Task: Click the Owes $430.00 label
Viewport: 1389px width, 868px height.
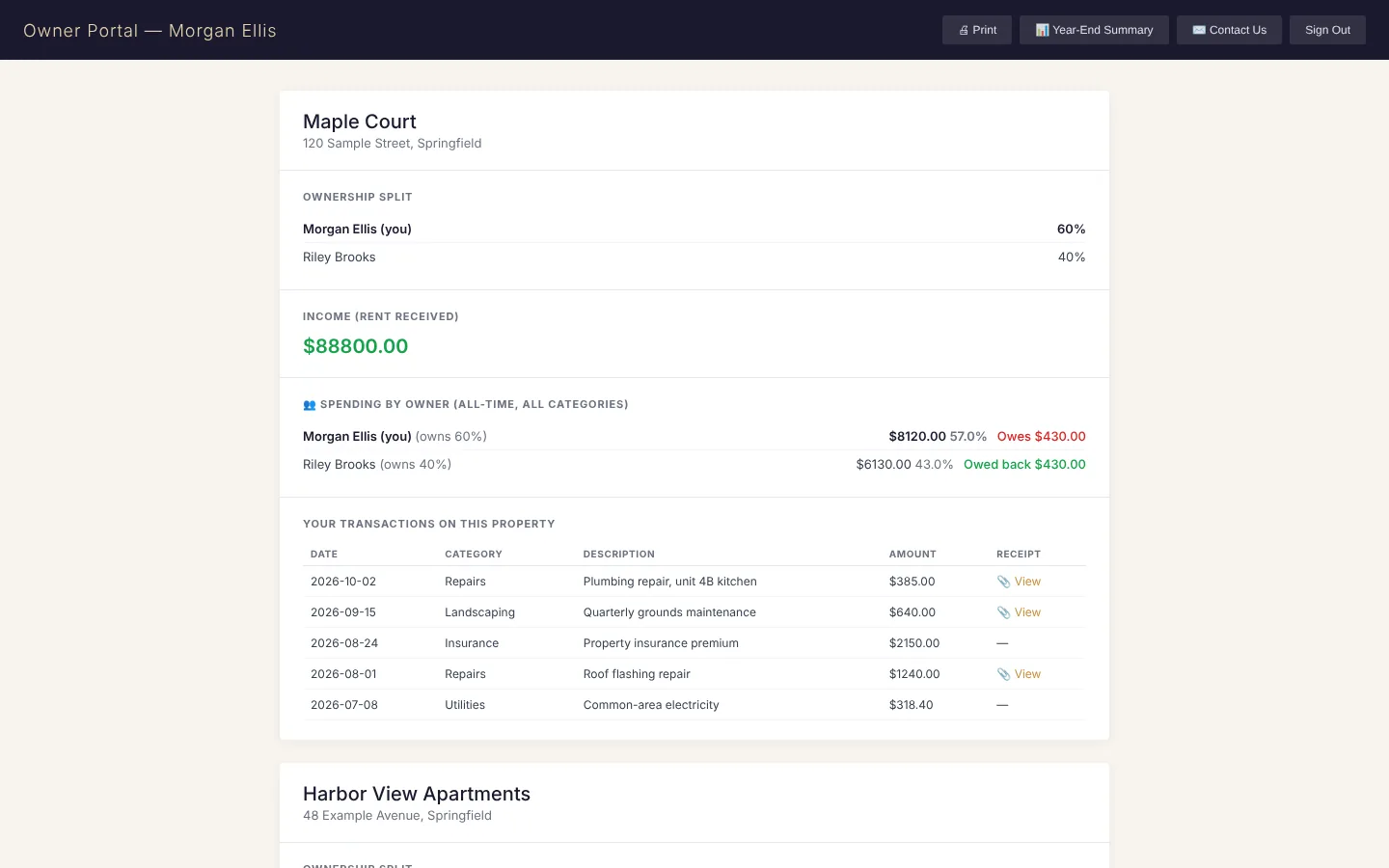Action: [x=1042, y=437]
